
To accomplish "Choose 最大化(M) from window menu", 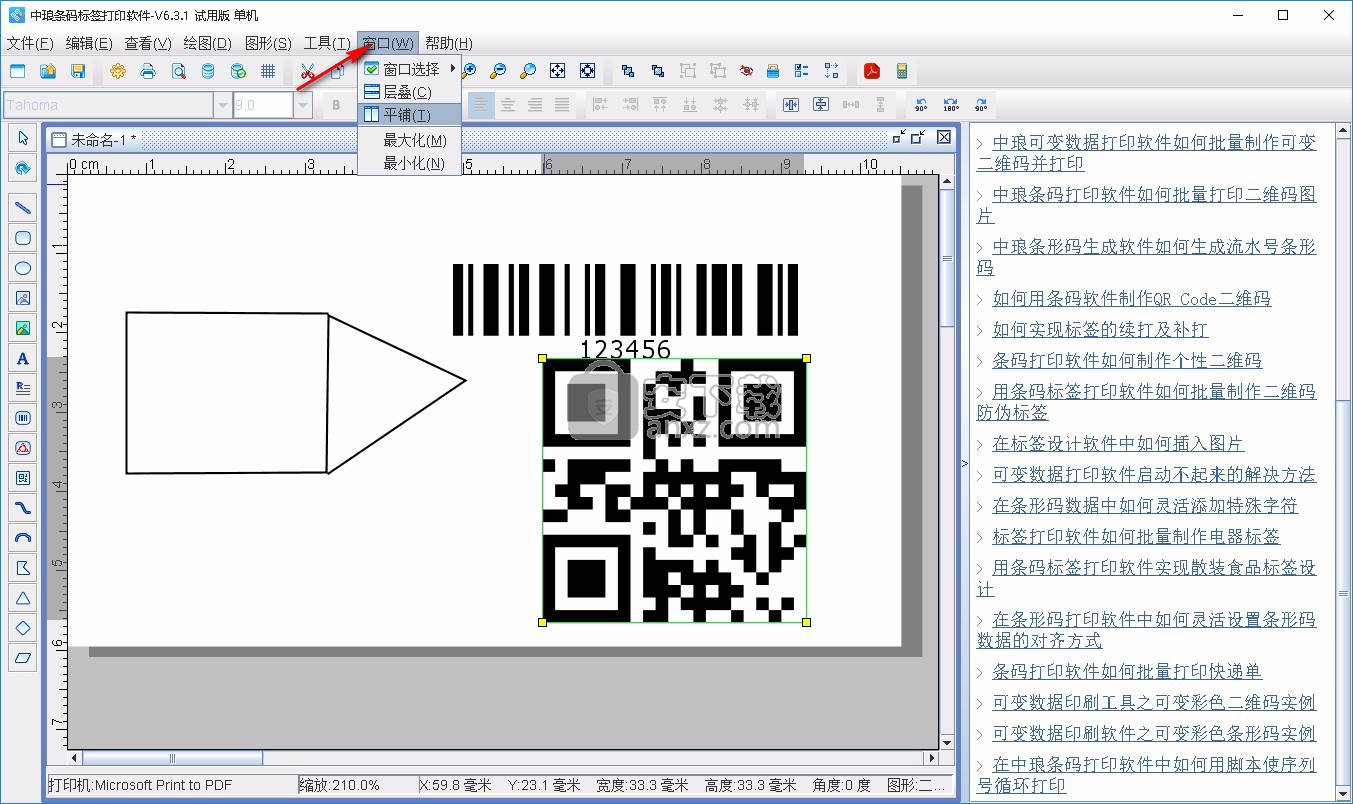I will pyautogui.click(x=409, y=140).
